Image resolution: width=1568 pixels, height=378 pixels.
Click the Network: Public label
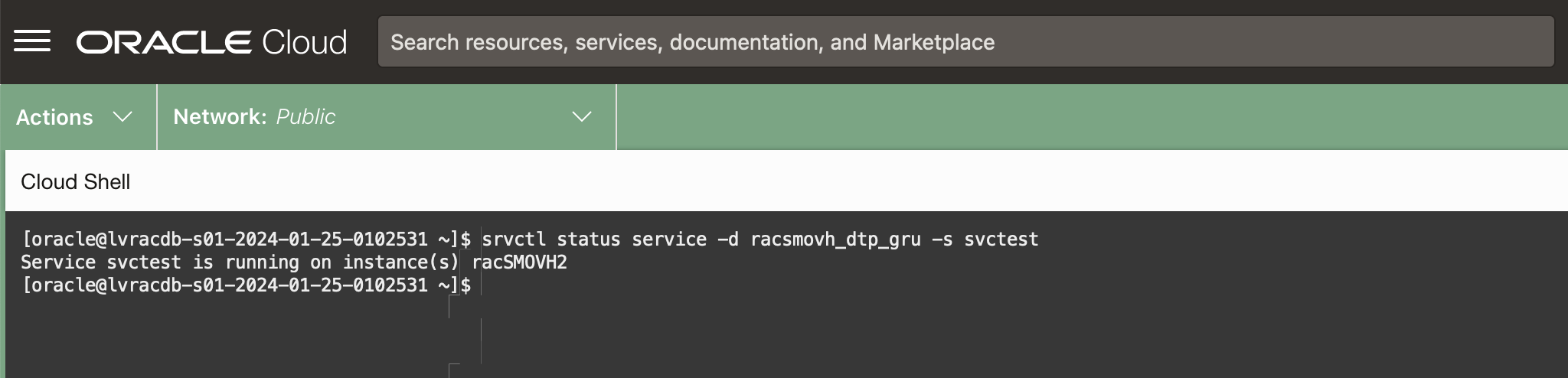tap(254, 116)
